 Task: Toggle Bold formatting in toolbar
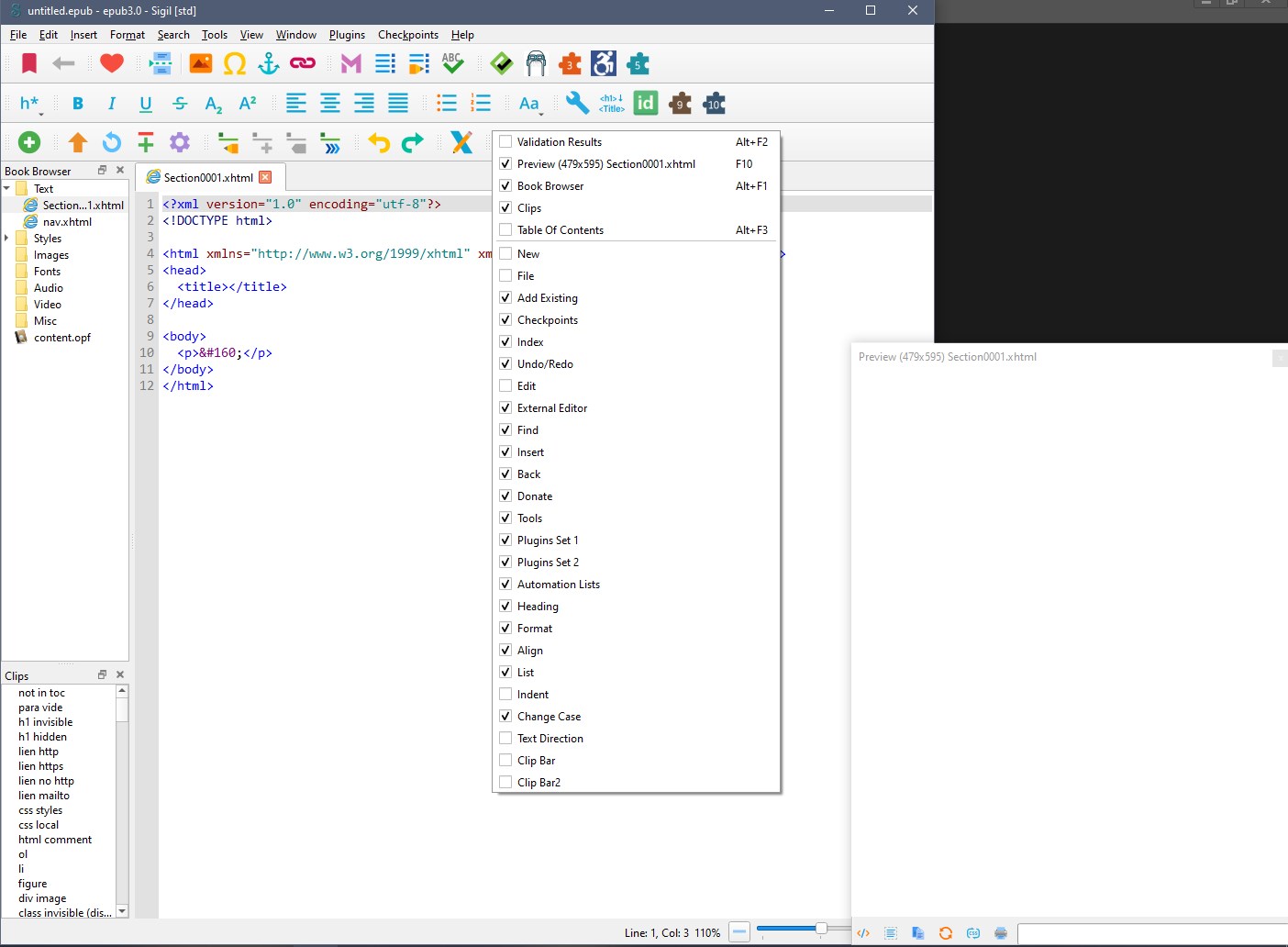78,104
